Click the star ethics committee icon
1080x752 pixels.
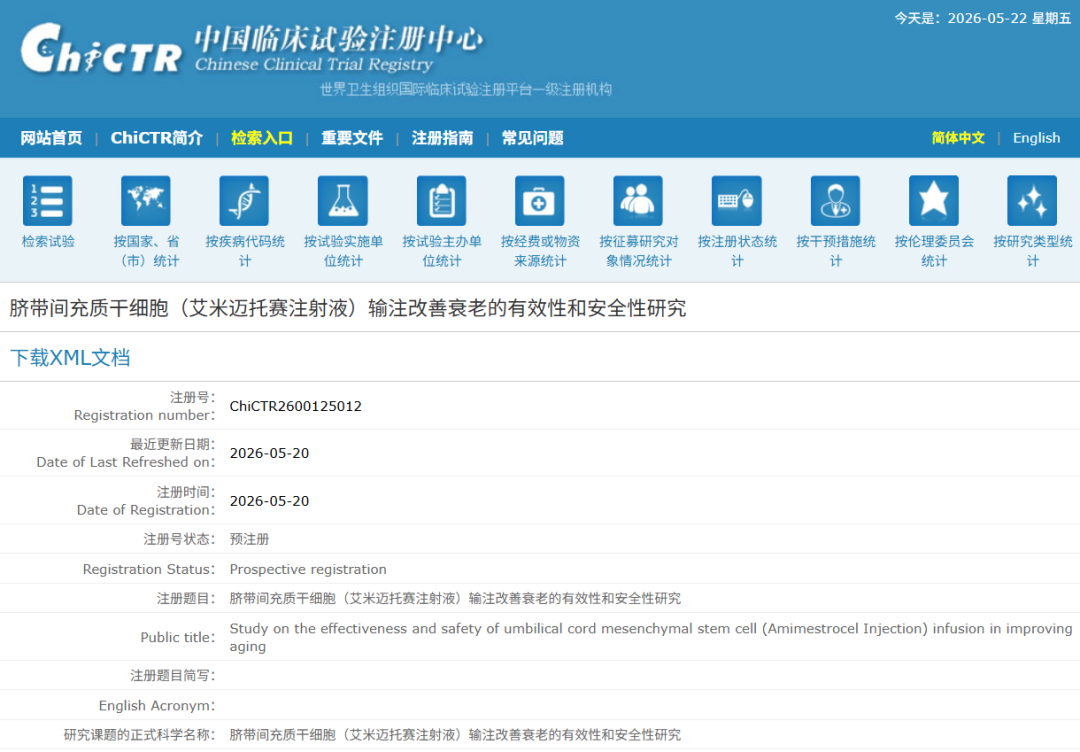(934, 200)
